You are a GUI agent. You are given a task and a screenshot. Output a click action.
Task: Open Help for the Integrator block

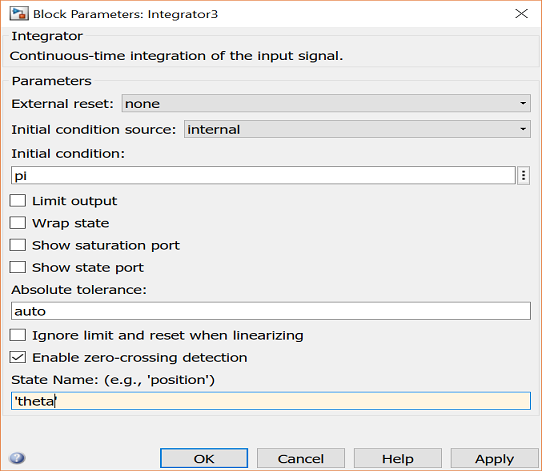click(398, 459)
